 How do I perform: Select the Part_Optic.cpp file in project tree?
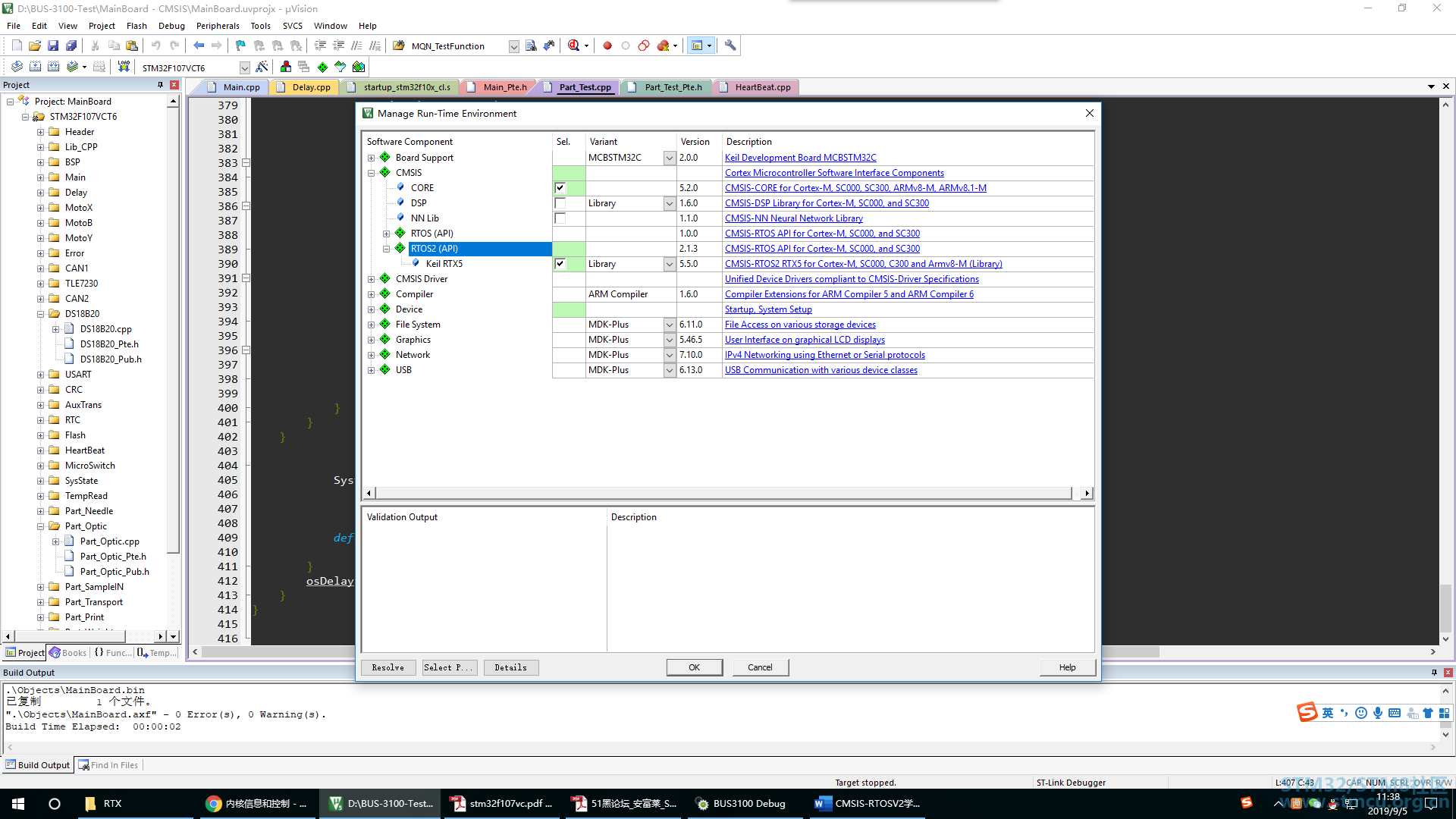point(110,541)
